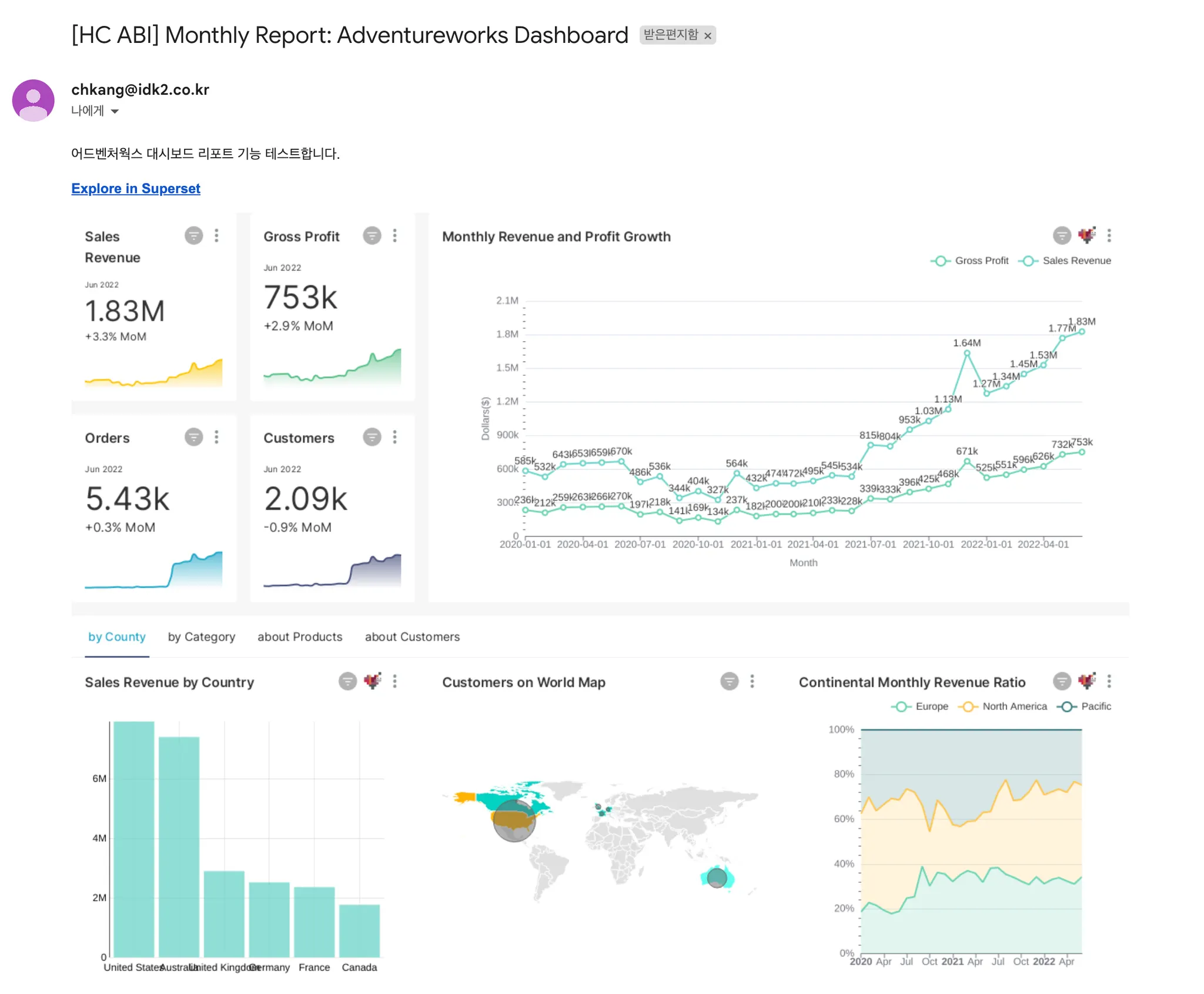Toggle Sales Revenue legend series
Screen dimensions: 1204x994
tap(1065, 261)
